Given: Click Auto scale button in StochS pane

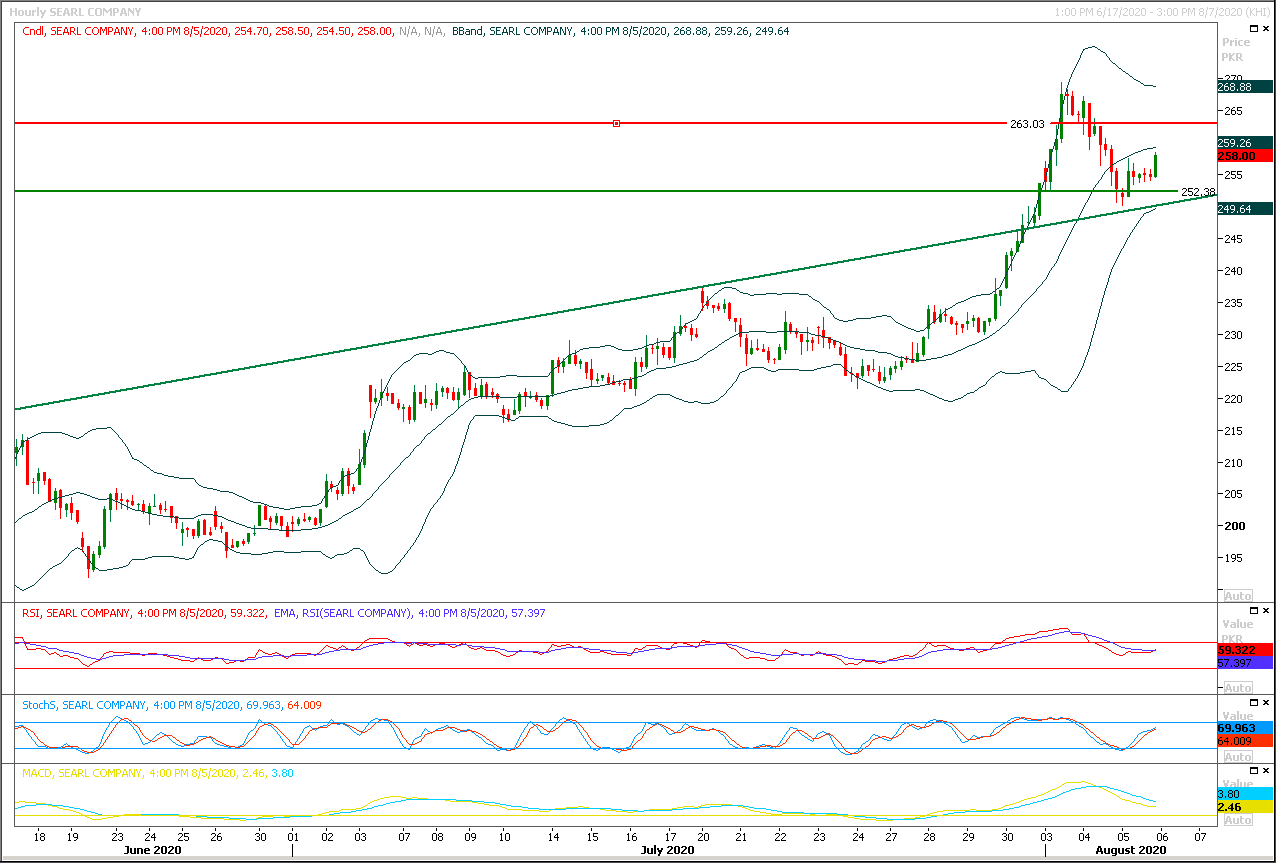Looking at the screenshot, I should pyautogui.click(x=1238, y=756).
